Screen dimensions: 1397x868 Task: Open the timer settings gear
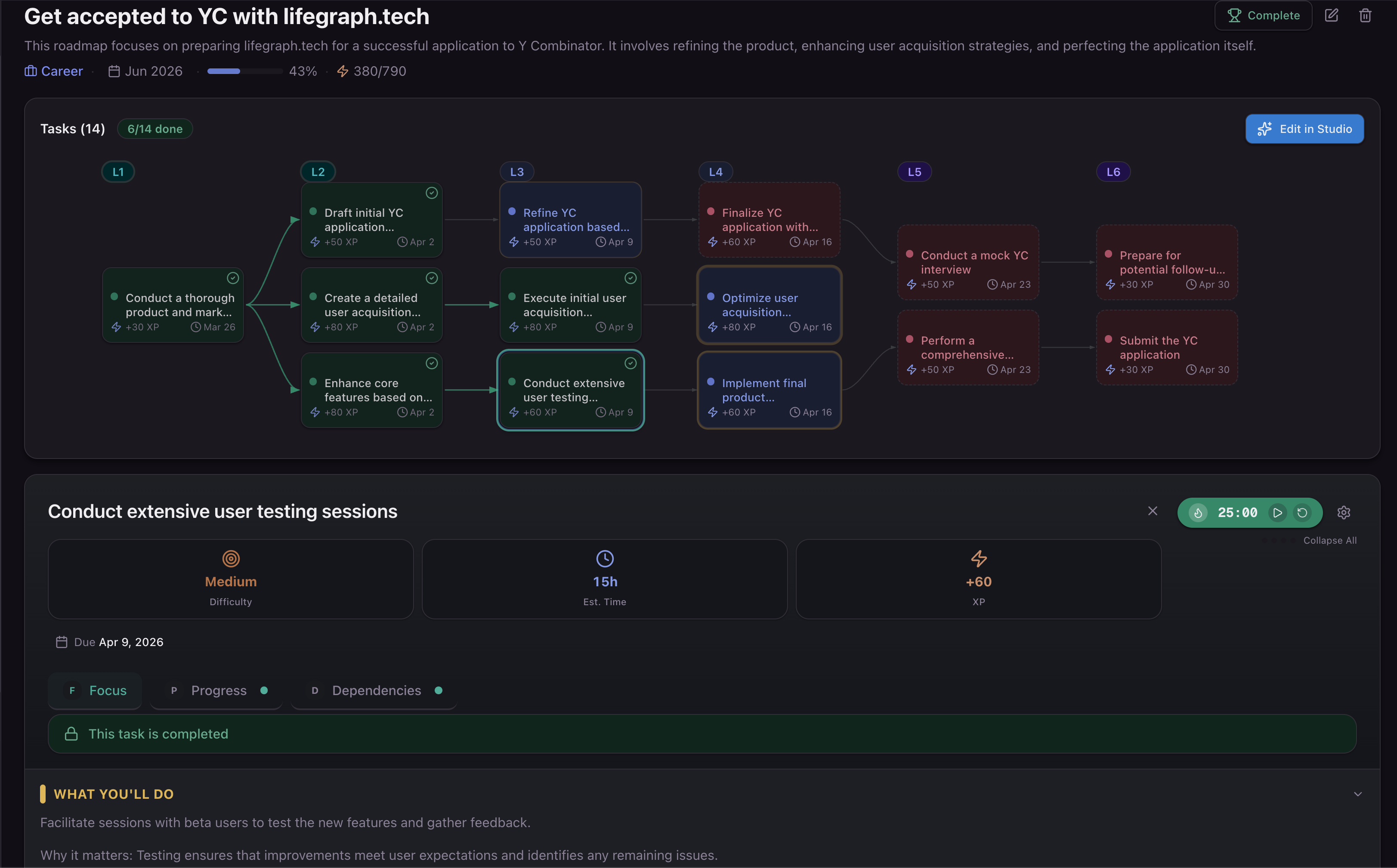(x=1344, y=512)
